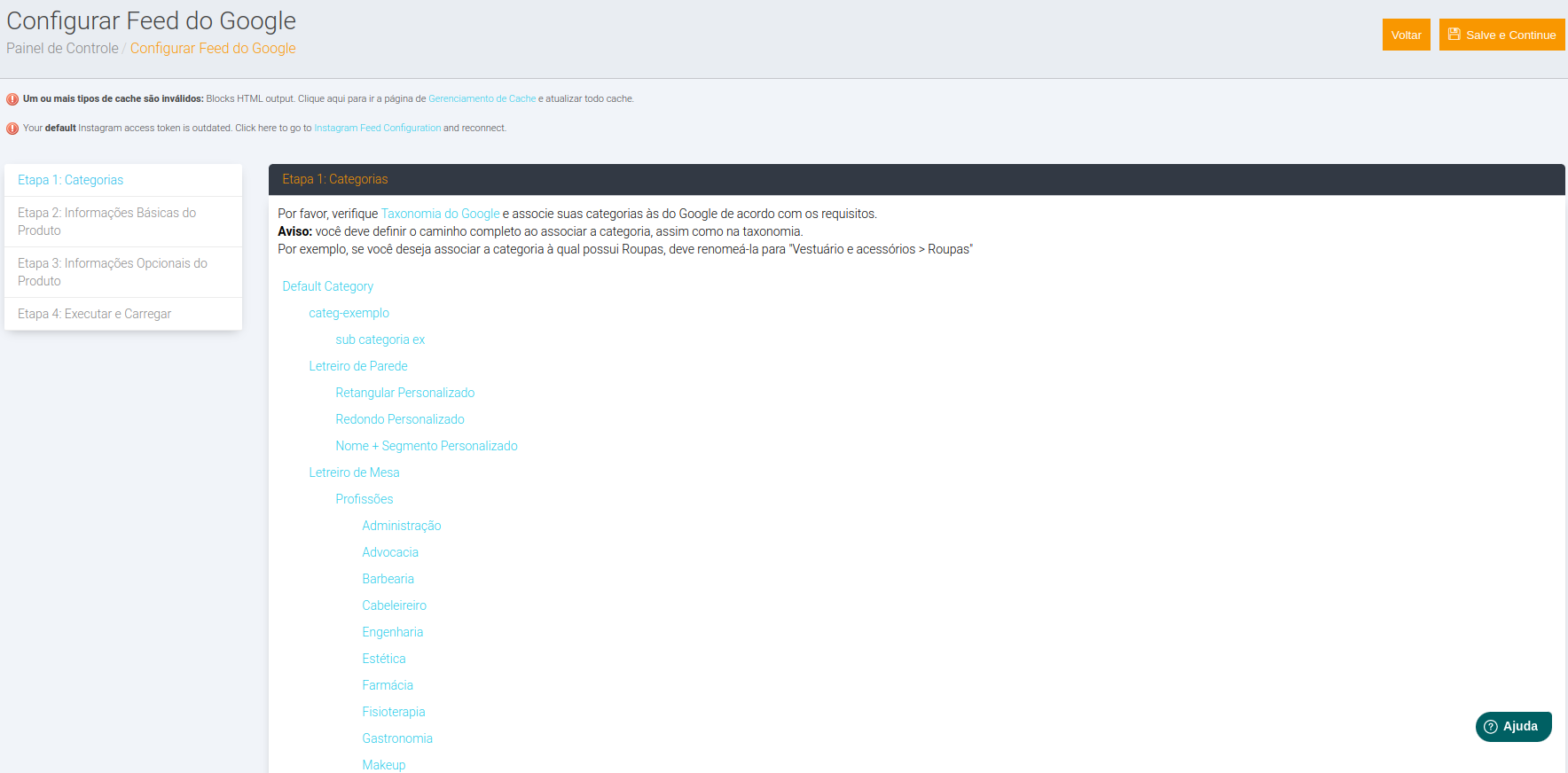Select Etapa 4: Executar e Carregar
The width and height of the screenshot is (1568, 773).
pos(123,314)
